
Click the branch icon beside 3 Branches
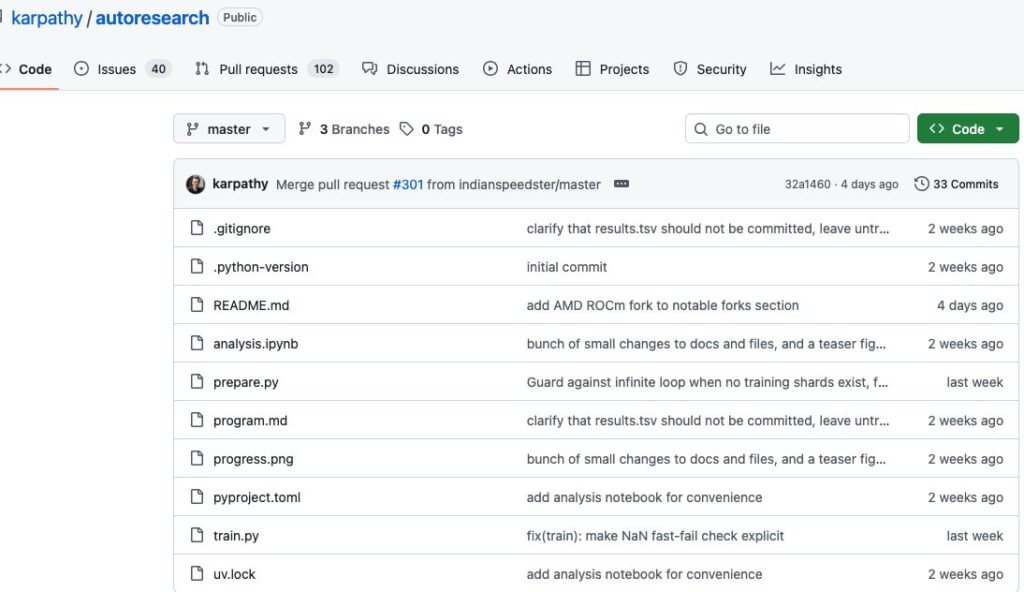point(305,129)
